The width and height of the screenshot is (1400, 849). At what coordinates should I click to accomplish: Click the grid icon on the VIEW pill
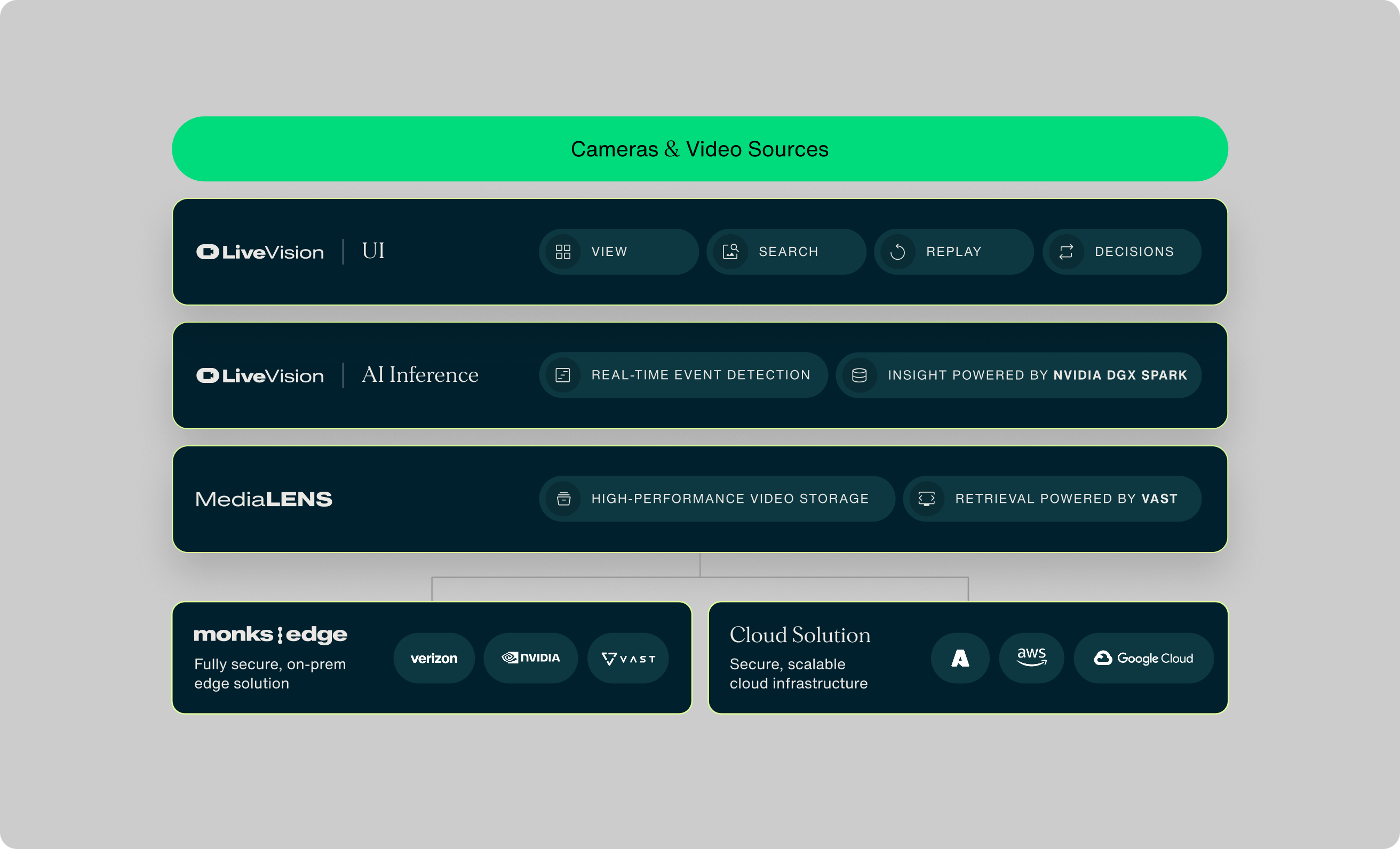coord(563,252)
